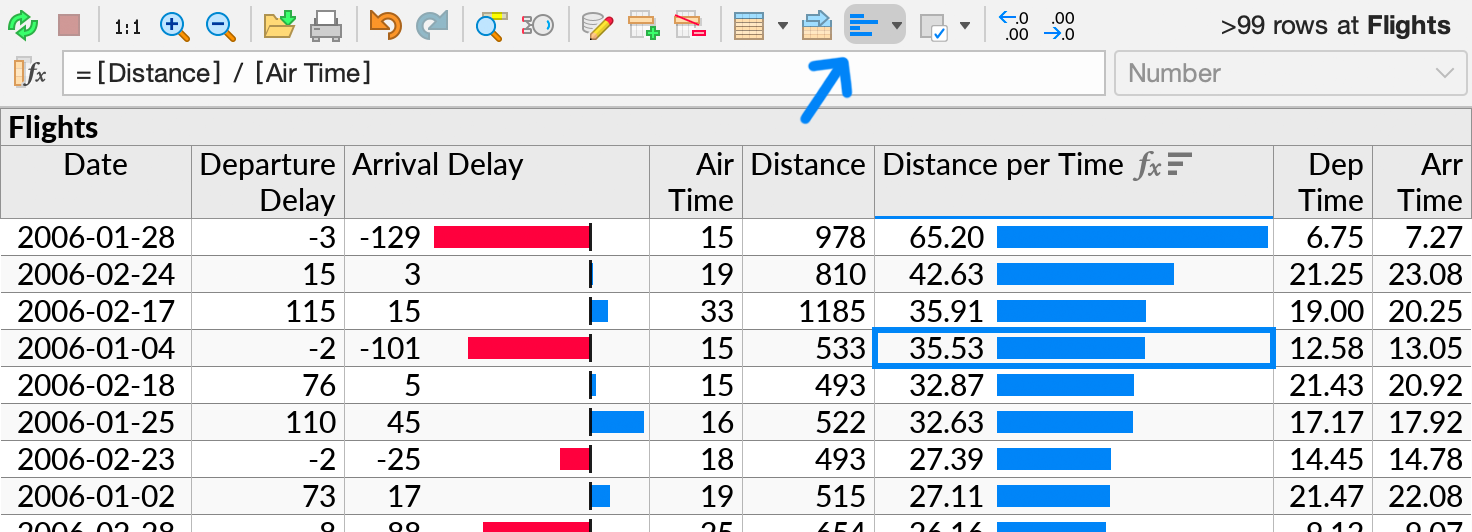Select the date cell 2006-01-25
The image size is (1472, 532).
[x=96, y=422]
